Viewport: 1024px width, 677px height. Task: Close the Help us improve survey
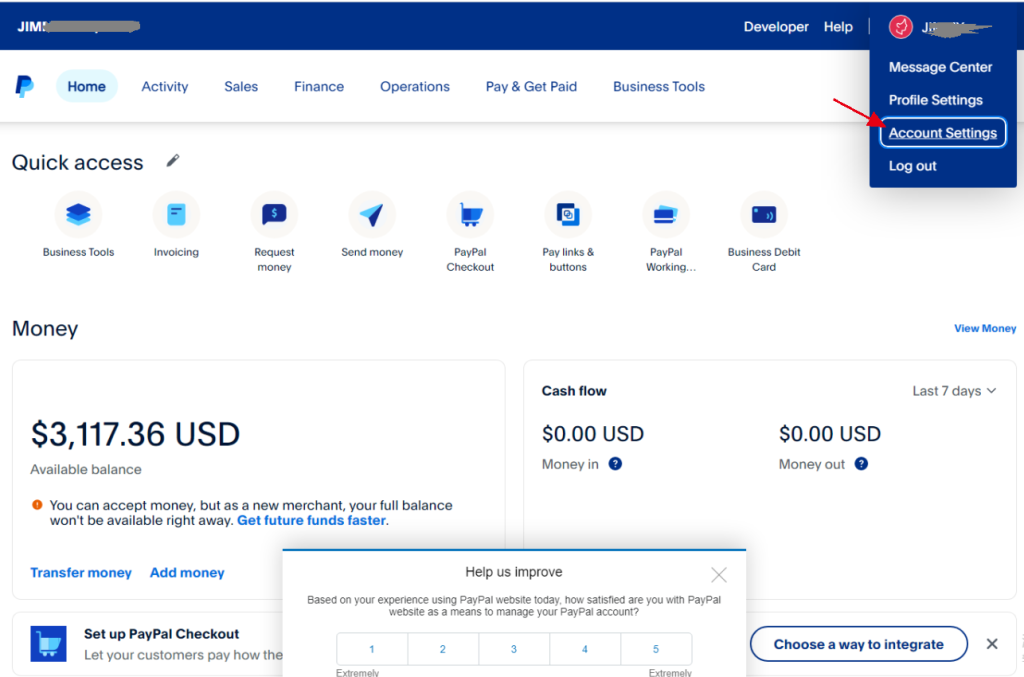click(x=719, y=575)
